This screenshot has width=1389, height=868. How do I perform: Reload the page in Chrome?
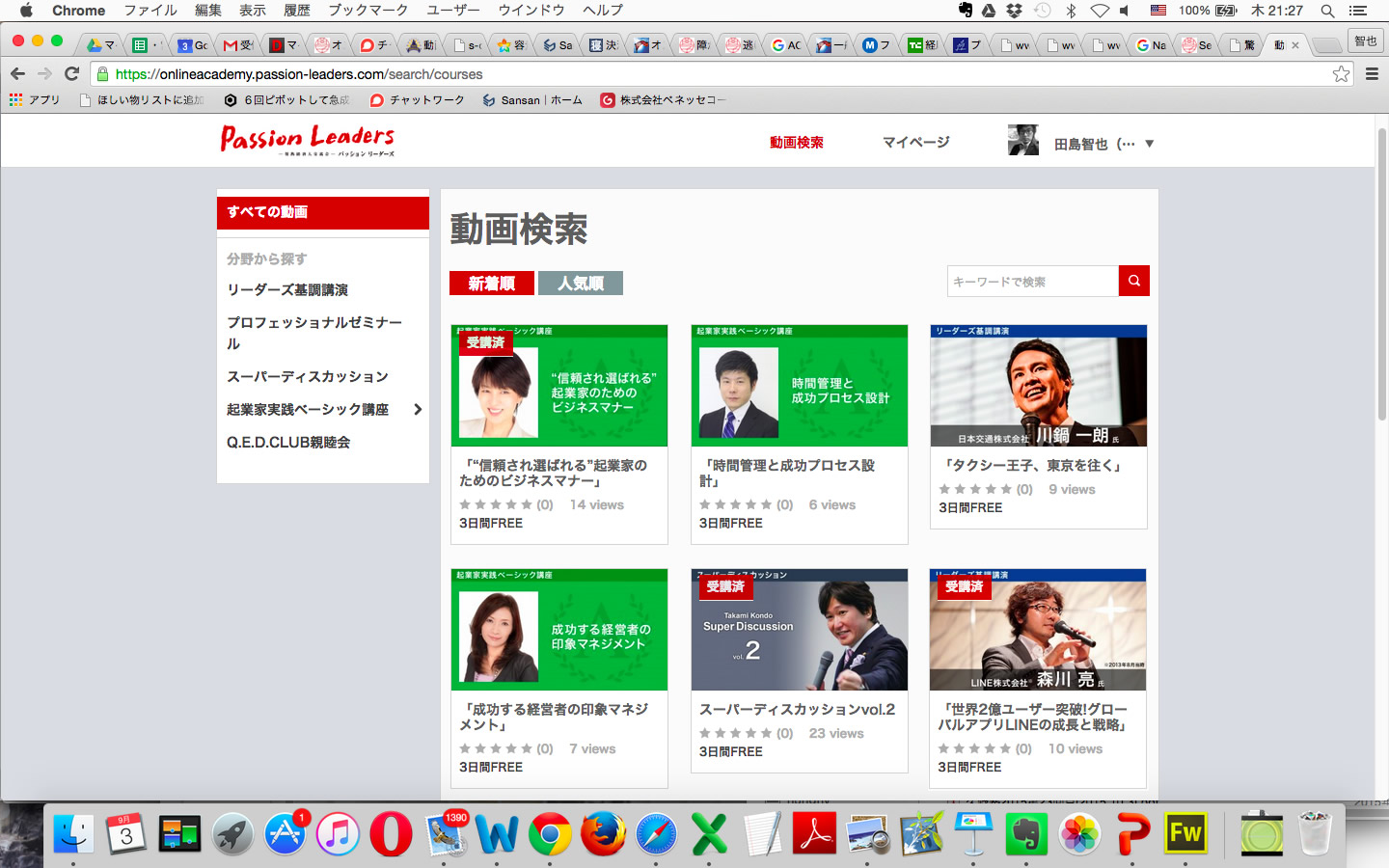(71, 73)
